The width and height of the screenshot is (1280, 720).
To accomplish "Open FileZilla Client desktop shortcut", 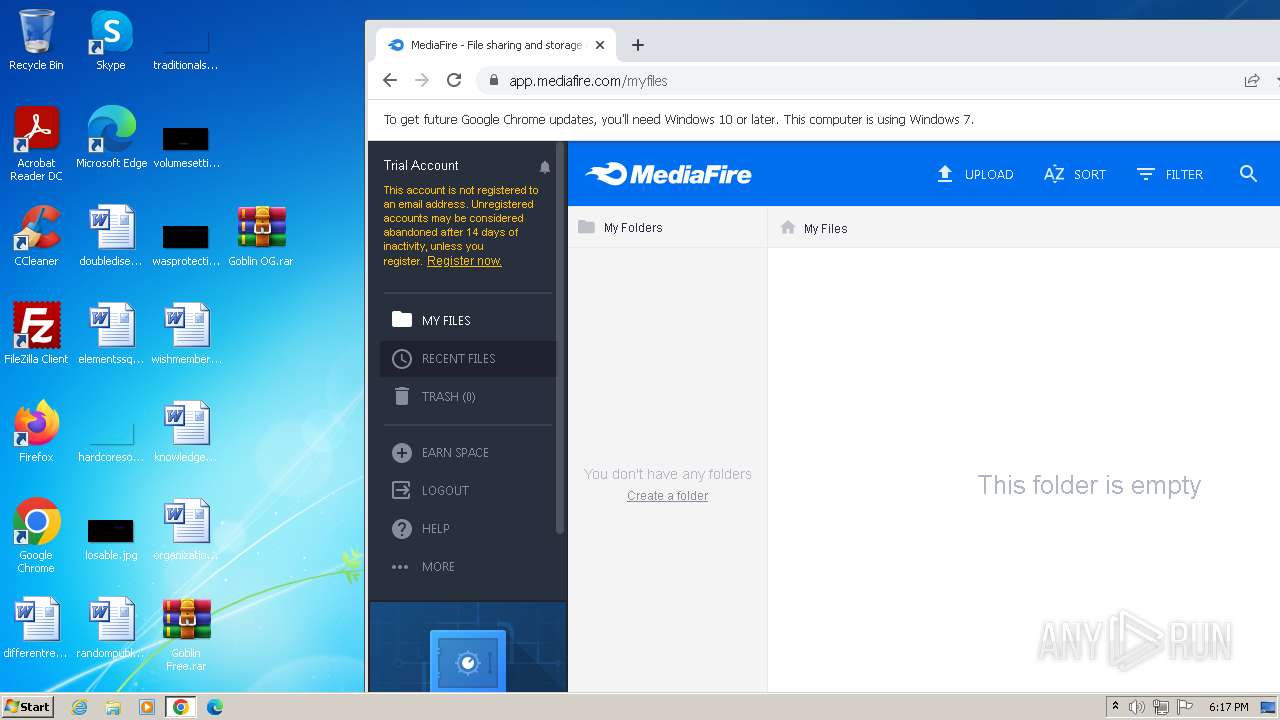I will [x=36, y=334].
